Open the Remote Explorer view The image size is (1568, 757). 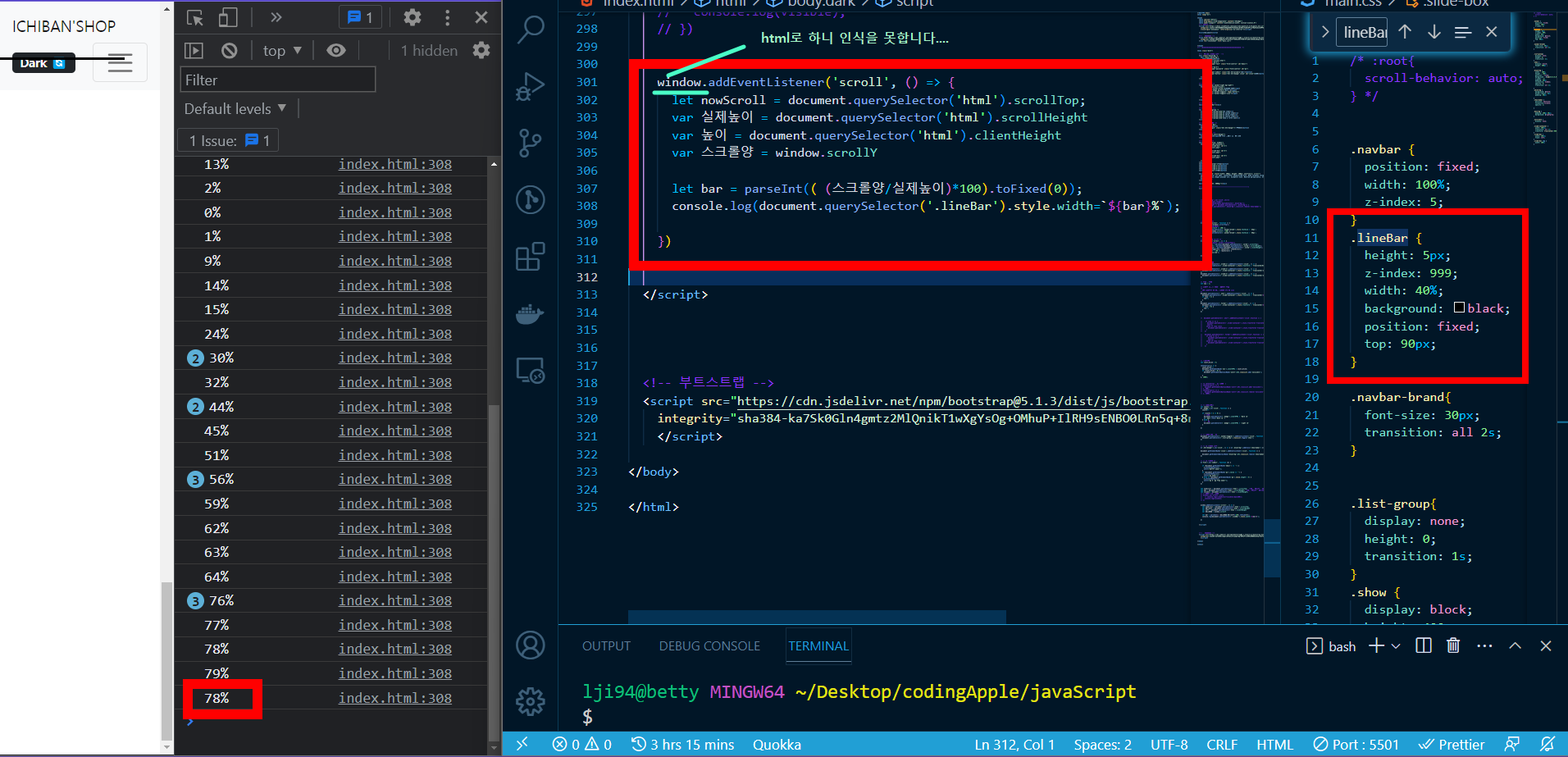click(x=531, y=371)
